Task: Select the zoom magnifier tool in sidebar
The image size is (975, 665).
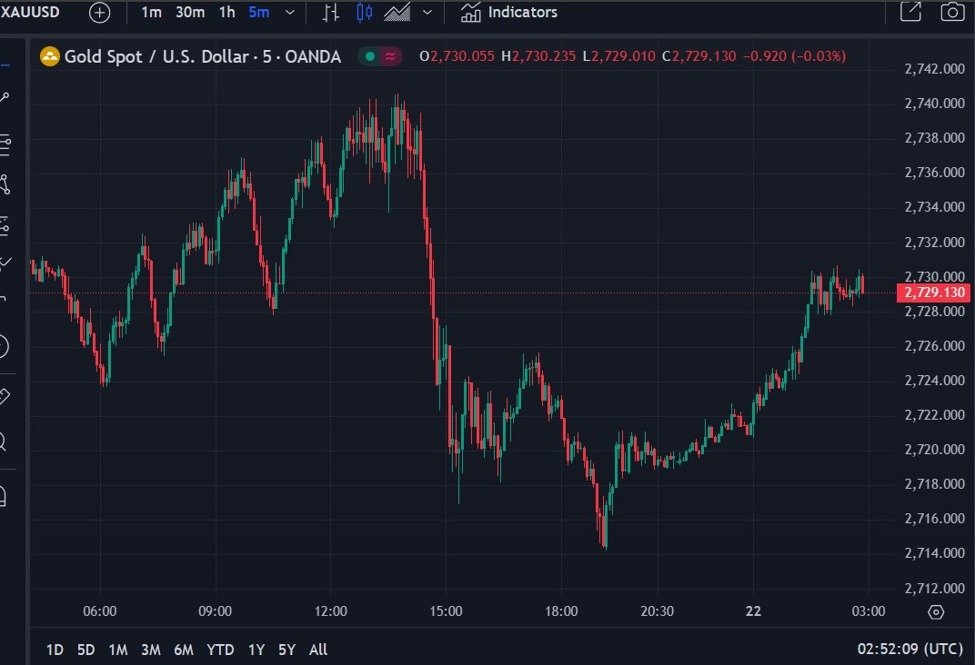Action: tap(4, 441)
